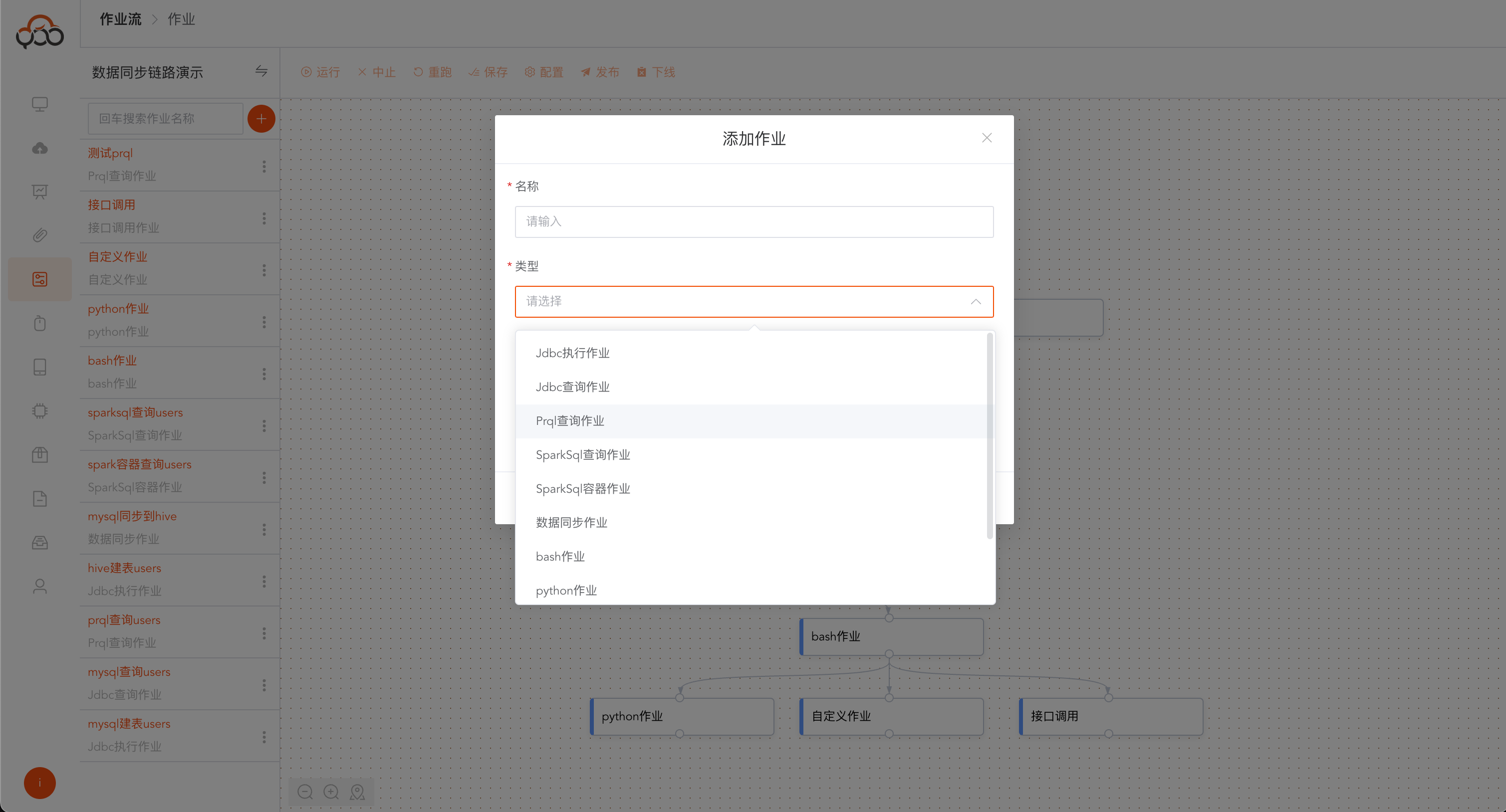Open more options for bash作业 job
Image resolution: width=1506 pixels, height=812 pixels.
point(264,374)
